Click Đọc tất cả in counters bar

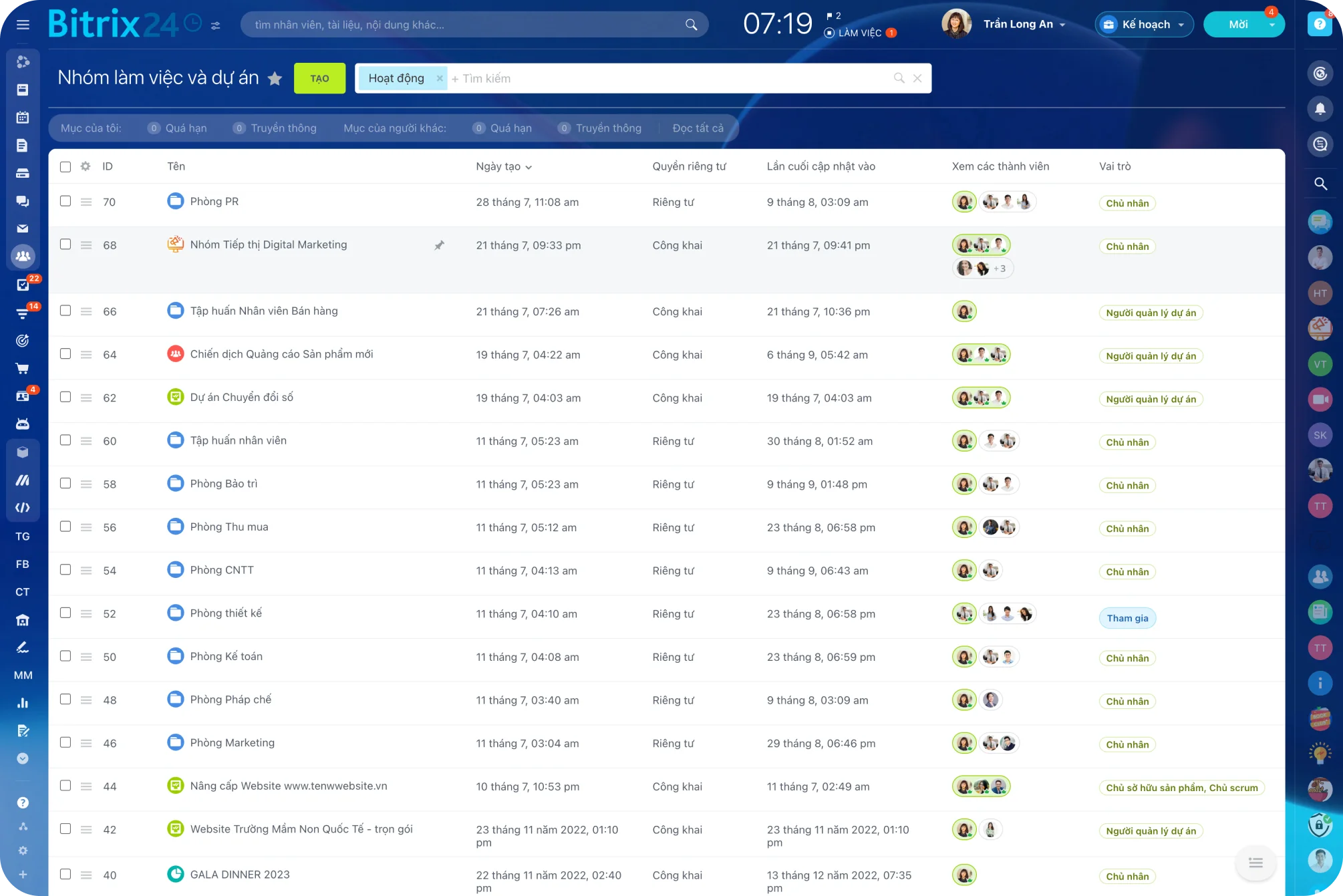click(698, 128)
